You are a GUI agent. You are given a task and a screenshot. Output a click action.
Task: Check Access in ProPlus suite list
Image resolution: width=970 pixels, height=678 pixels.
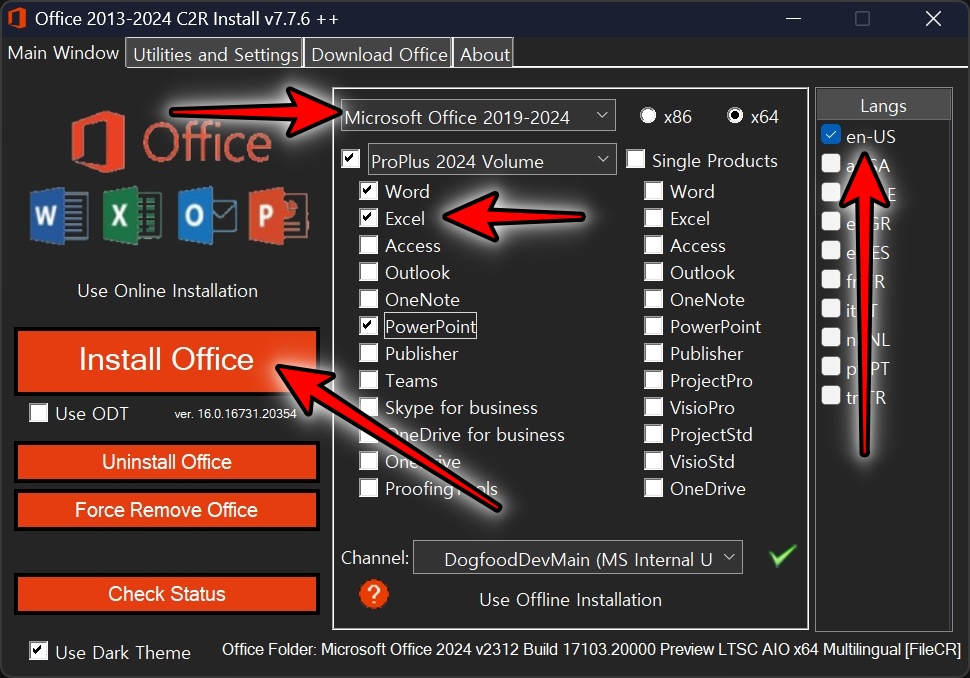pos(369,244)
